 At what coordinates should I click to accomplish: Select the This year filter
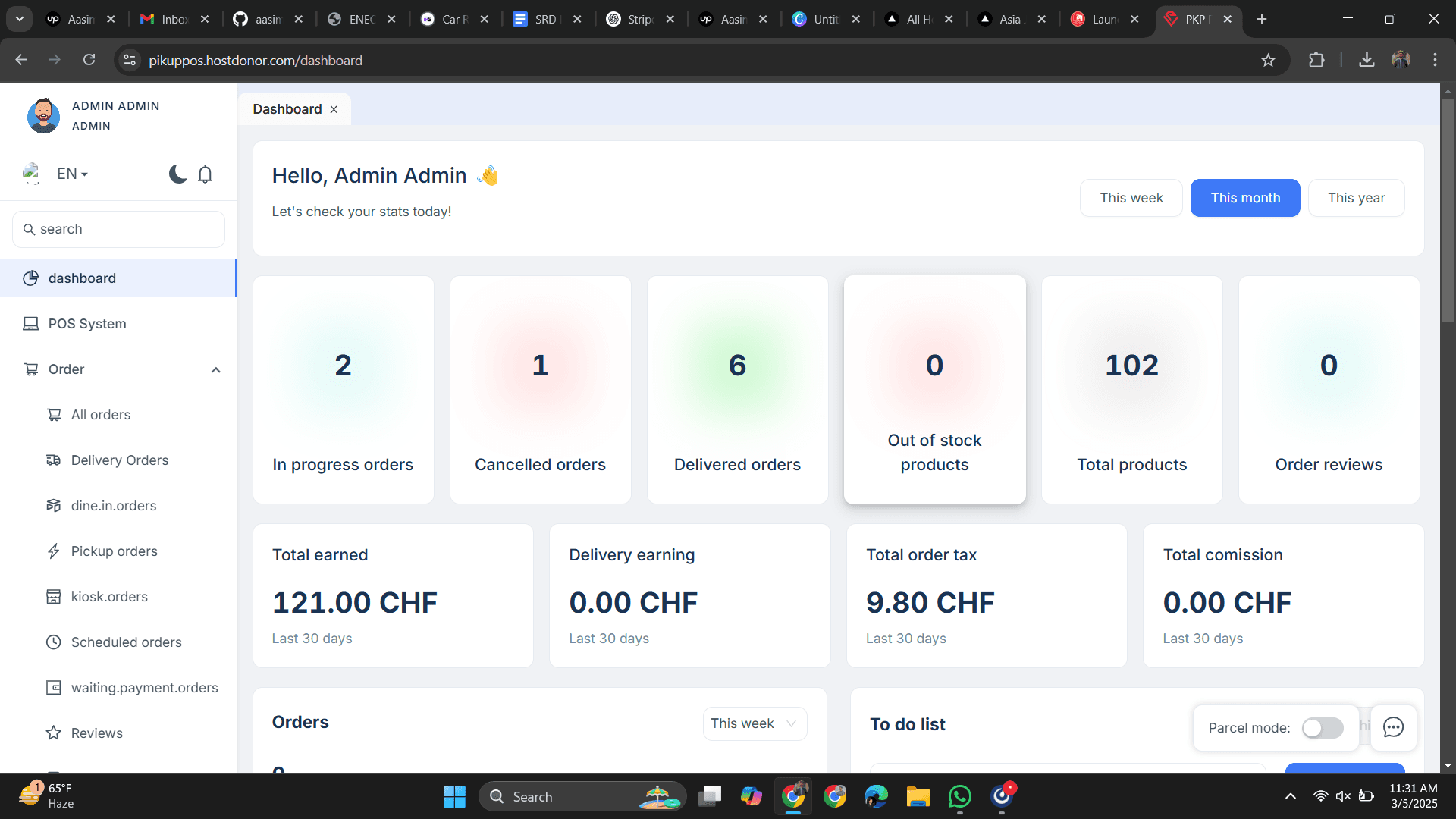(1356, 198)
